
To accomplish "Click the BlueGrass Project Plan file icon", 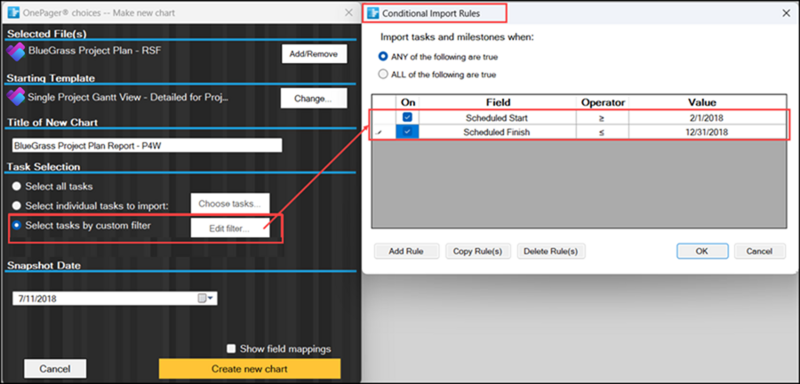I will [x=16, y=53].
